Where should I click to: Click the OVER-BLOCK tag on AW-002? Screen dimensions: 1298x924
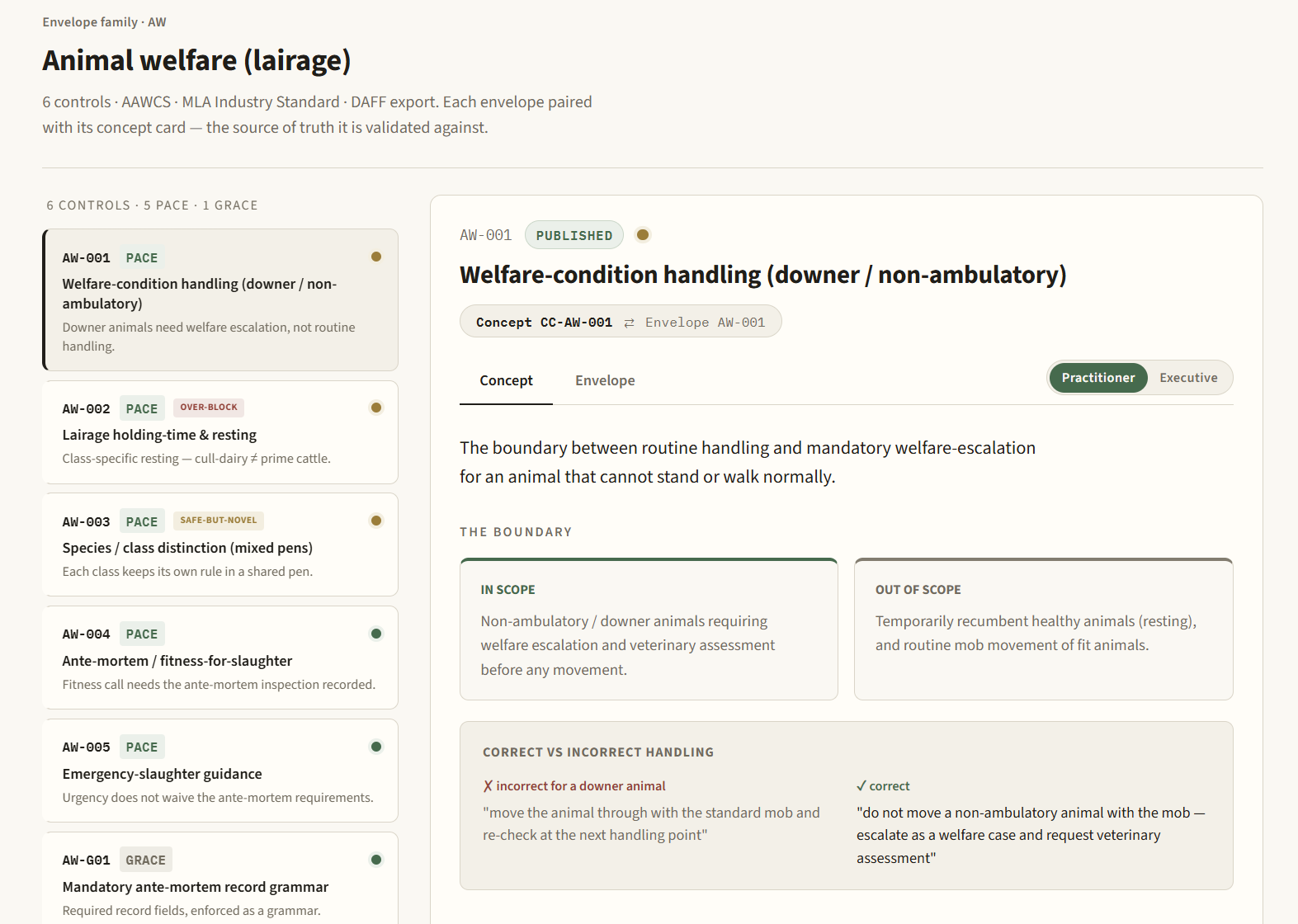coord(209,408)
